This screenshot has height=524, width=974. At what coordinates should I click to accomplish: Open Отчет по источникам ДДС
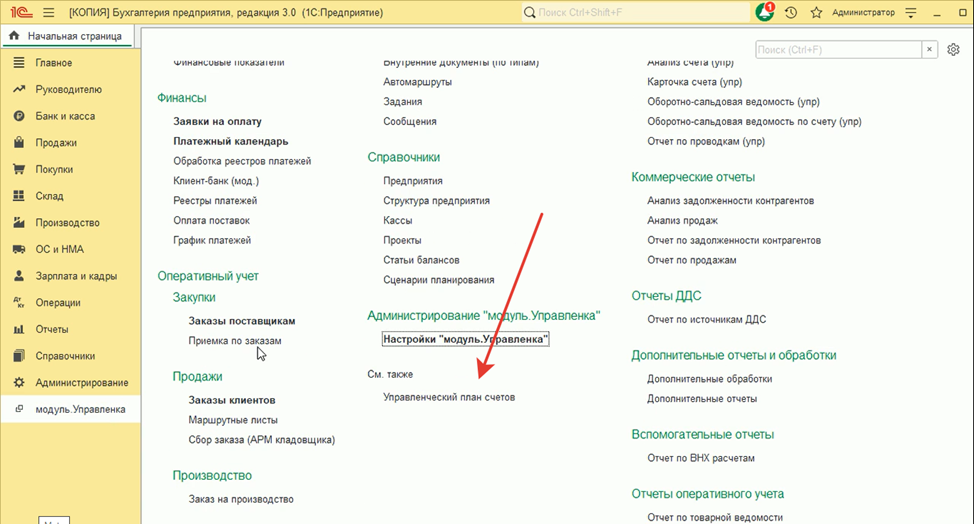tap(706, 319)
